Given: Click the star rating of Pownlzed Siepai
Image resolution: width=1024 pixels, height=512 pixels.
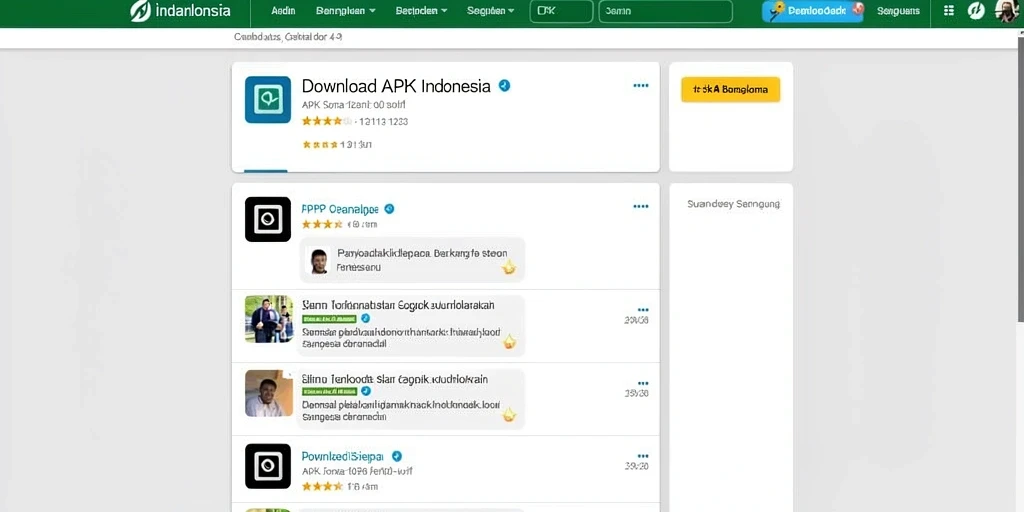Looking at the screenshot, I should click(322, 486).
